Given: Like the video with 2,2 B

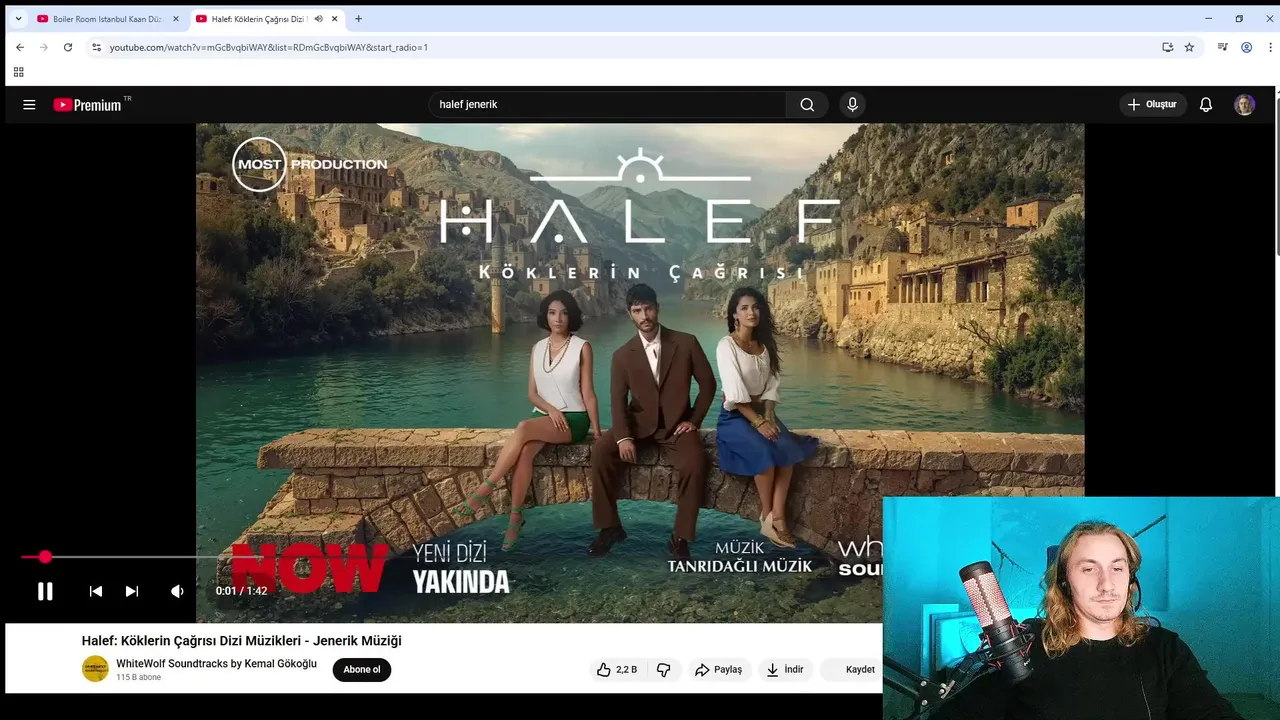Looking at the screenshot, I should point(617,670).
